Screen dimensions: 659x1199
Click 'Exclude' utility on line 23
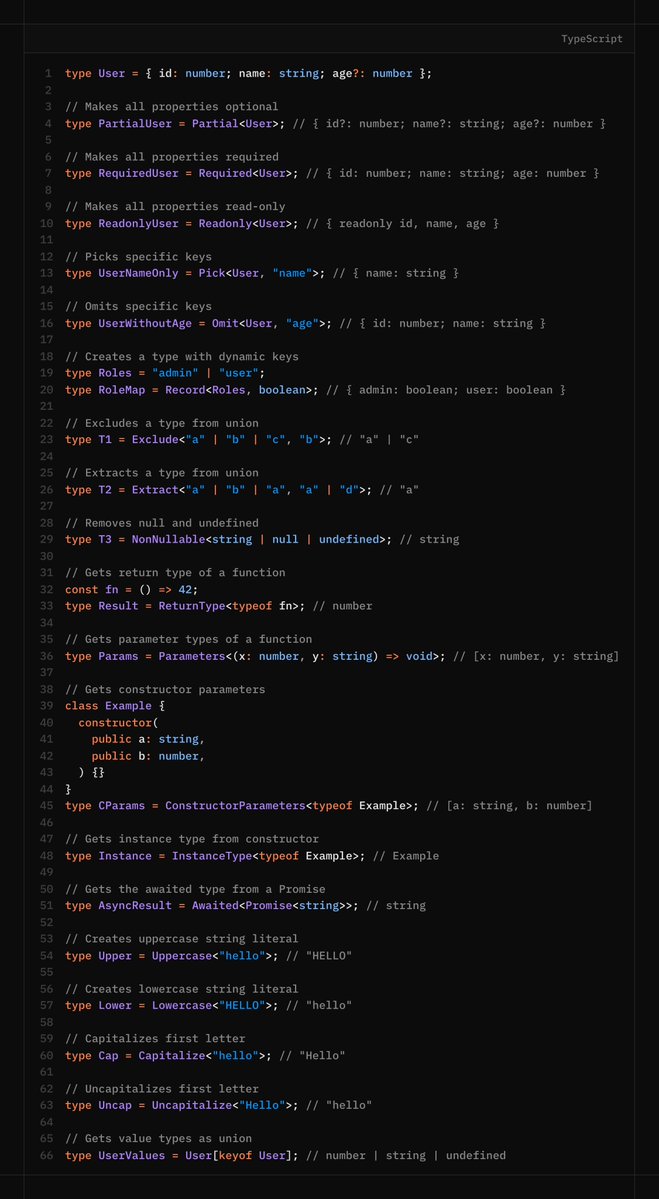155,440
